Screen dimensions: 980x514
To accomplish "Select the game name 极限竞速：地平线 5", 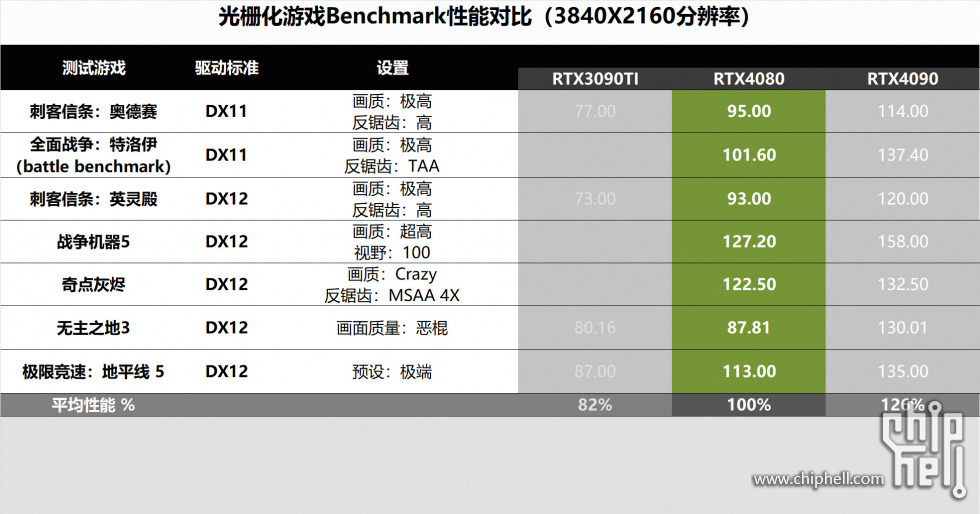I will (94, 371).
